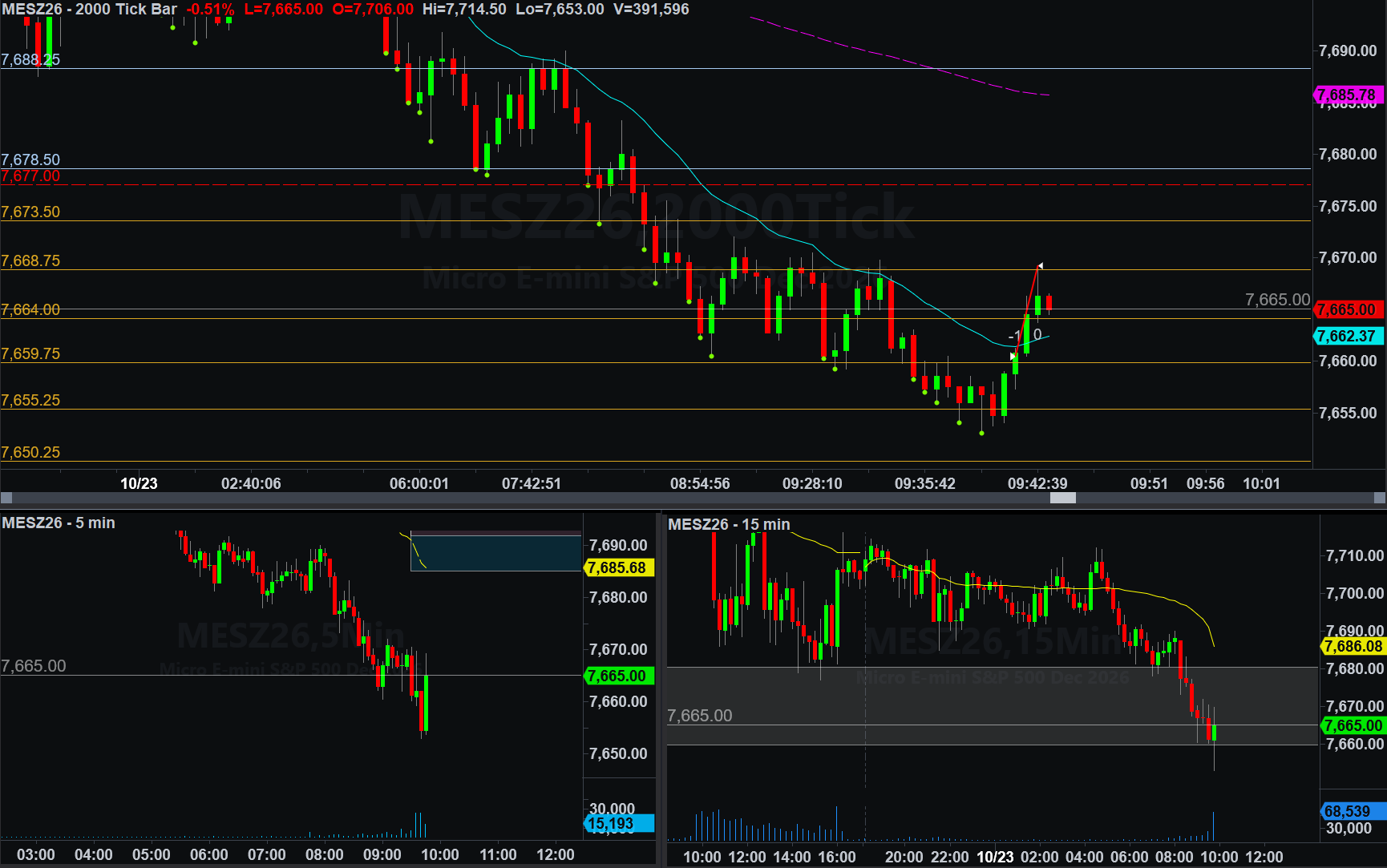Click the blue 68,539 volume tag
The width and height of the screenshot is (1387, 868).
click(1354, 811)
